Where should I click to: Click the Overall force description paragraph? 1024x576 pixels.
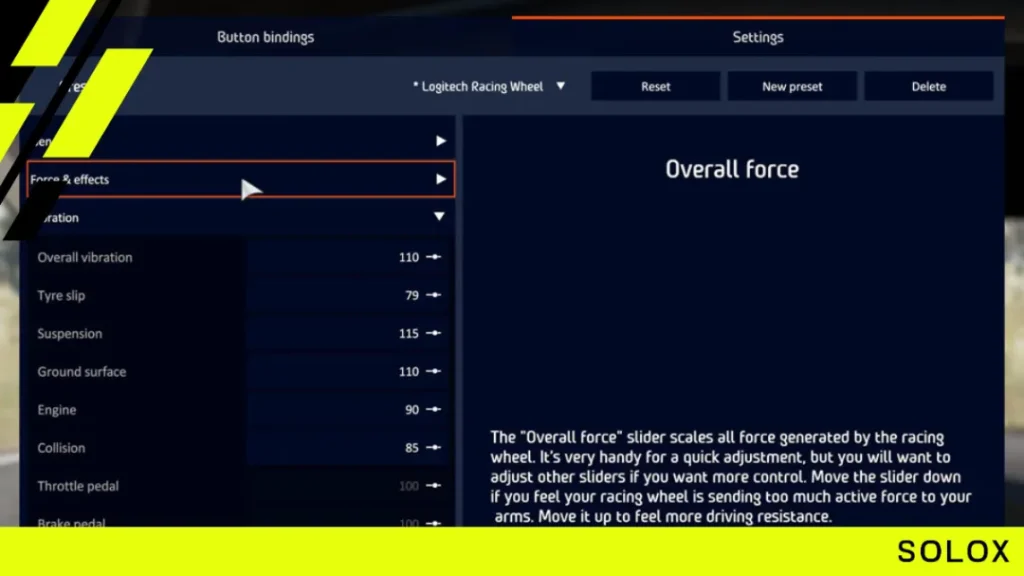731,477
